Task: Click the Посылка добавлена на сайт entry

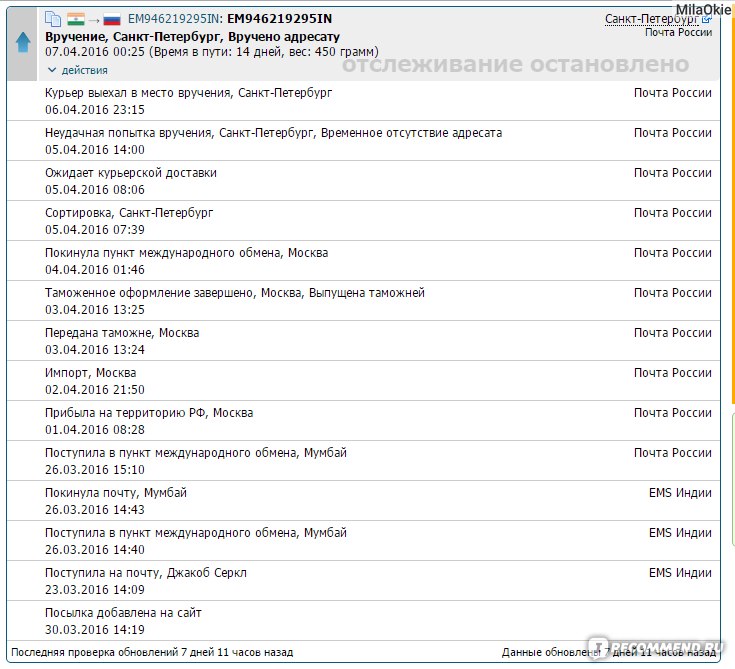Action: coord(124,613)
